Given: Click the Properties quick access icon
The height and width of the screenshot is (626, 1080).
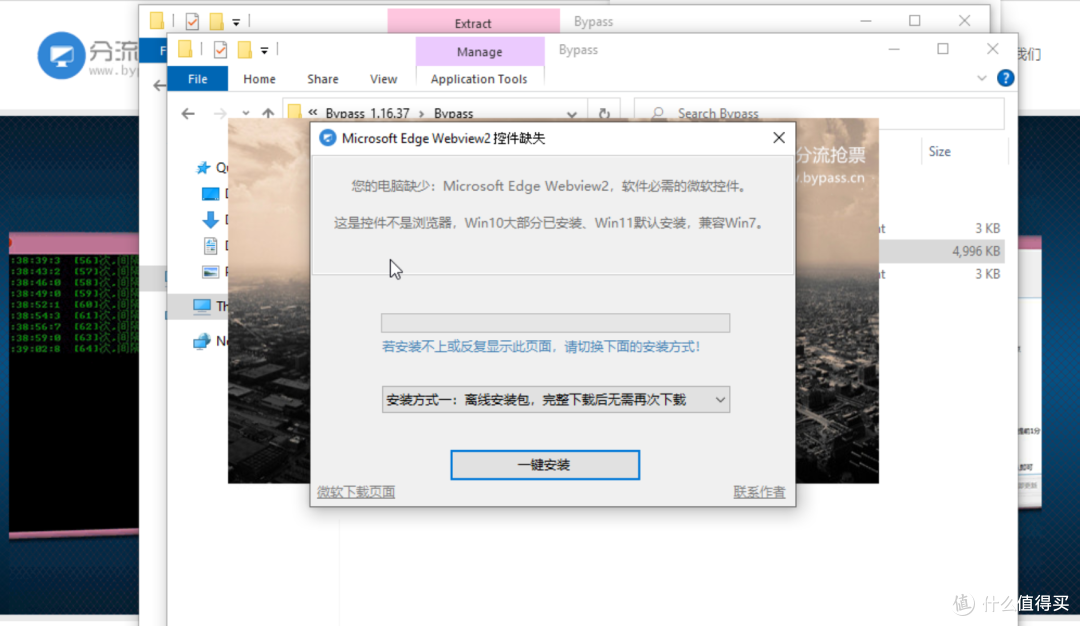Looking at the screenshot, I should [220, 50].
